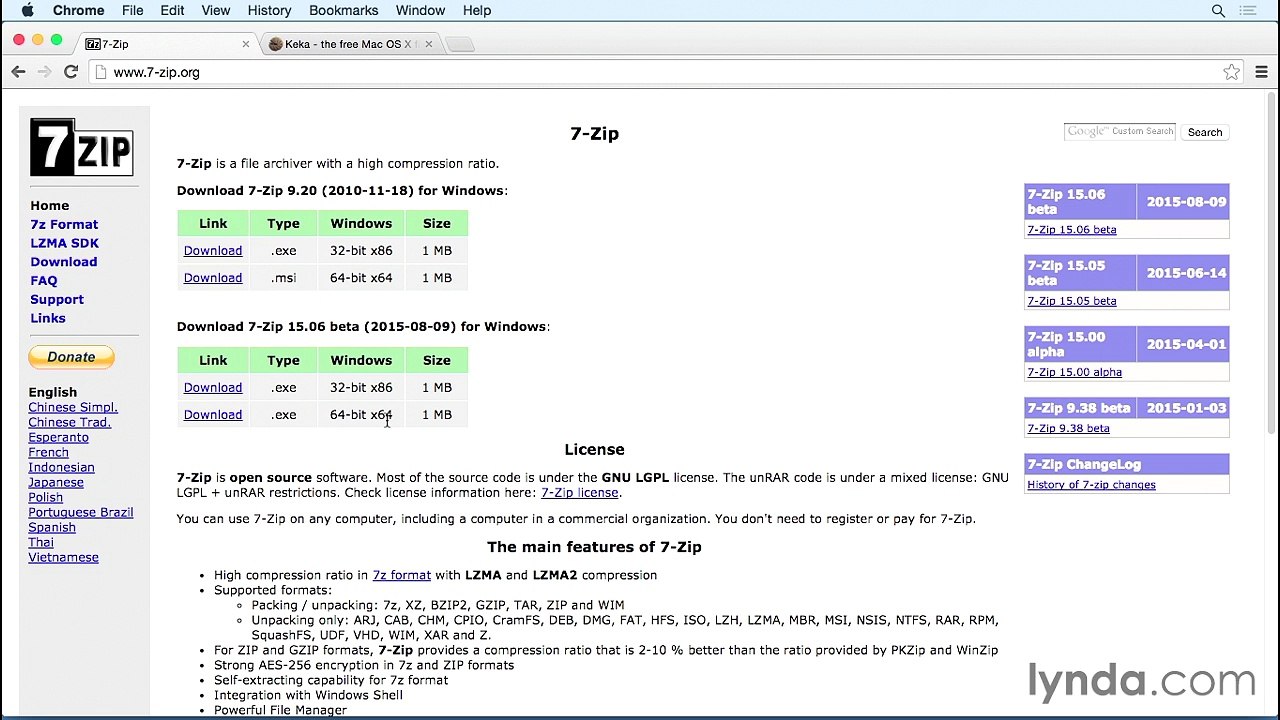This screenshot has height=720, width=1280.
Task: Open Spotlight search magnifier icon
Action: pos(1218,10)
